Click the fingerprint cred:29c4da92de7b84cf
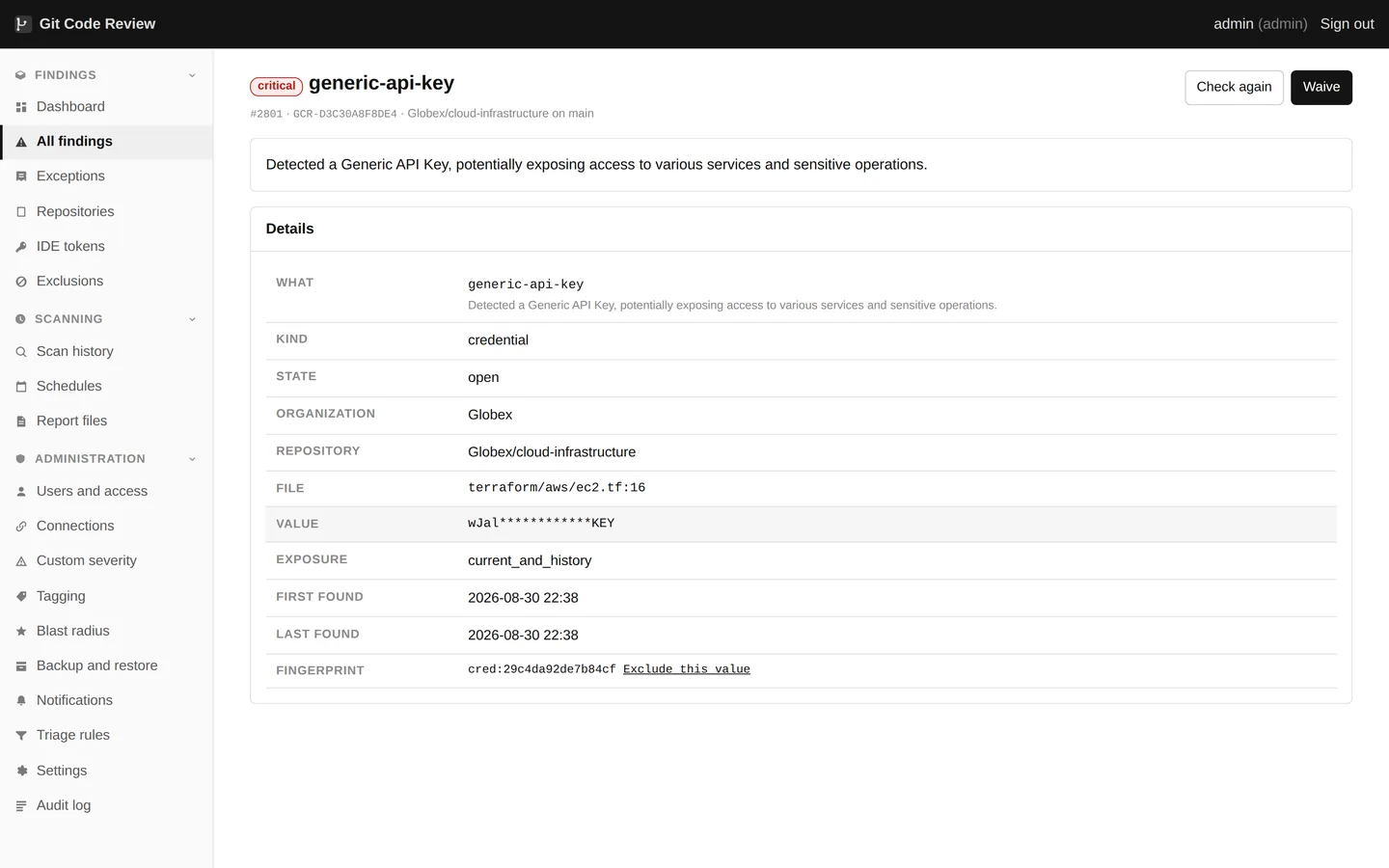1389x868 pixels. [x=542, y=669]
